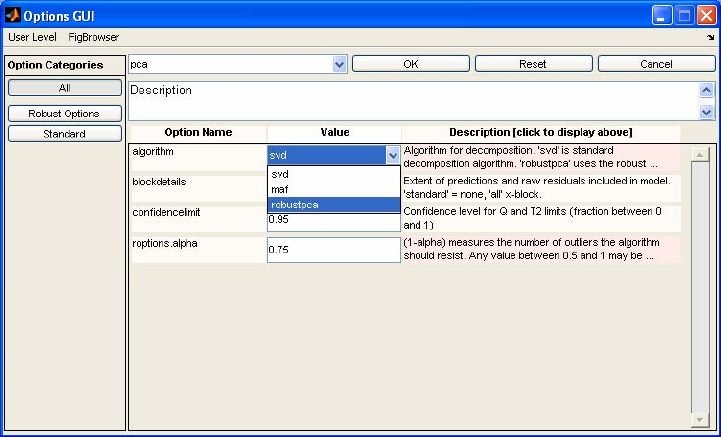
Task: Click the MATLAB logo icon in the title bar
Action: (12, 15)
